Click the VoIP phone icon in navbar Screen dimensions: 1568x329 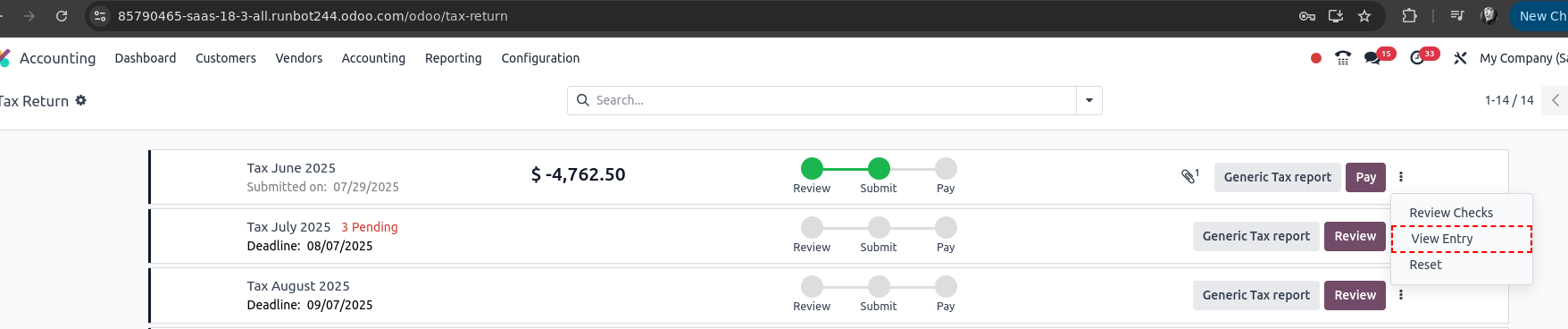click(x=1343, y=58)
